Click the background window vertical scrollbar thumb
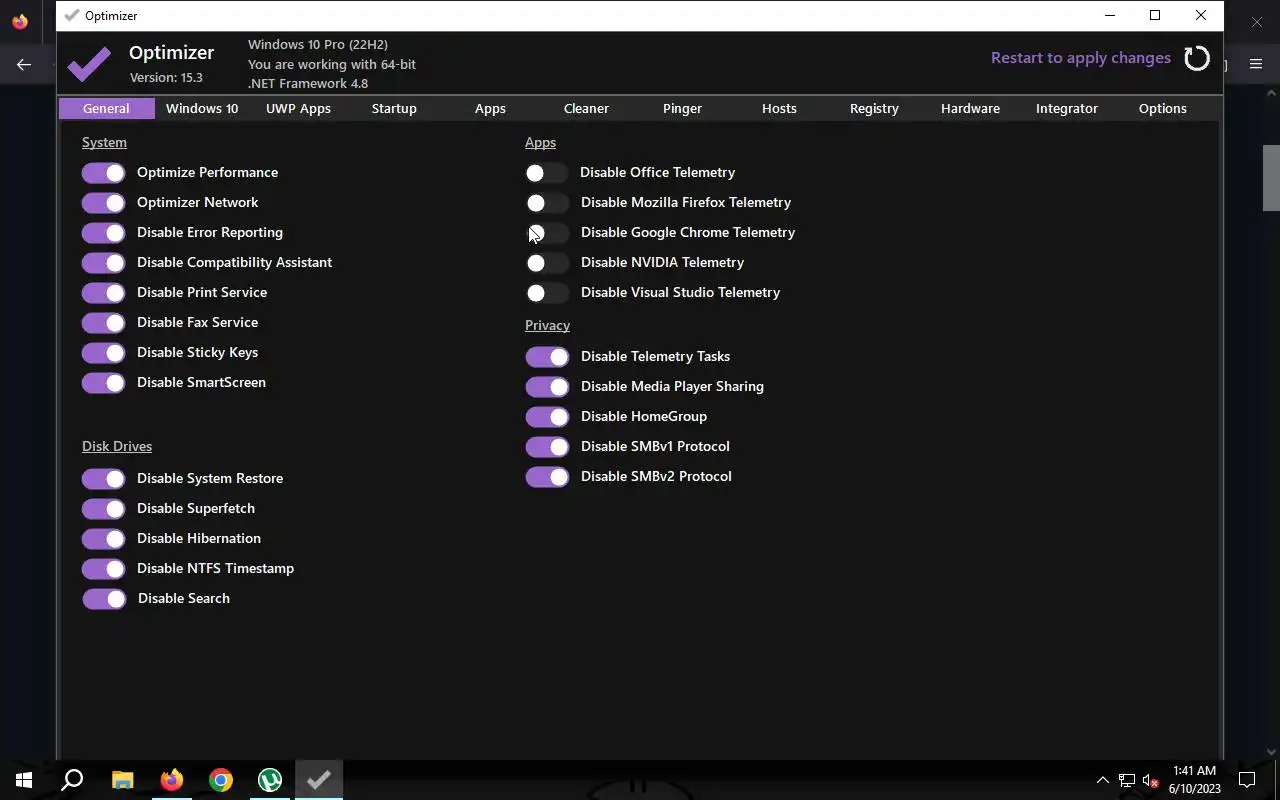1280x800 pixels. point(1271,178)
